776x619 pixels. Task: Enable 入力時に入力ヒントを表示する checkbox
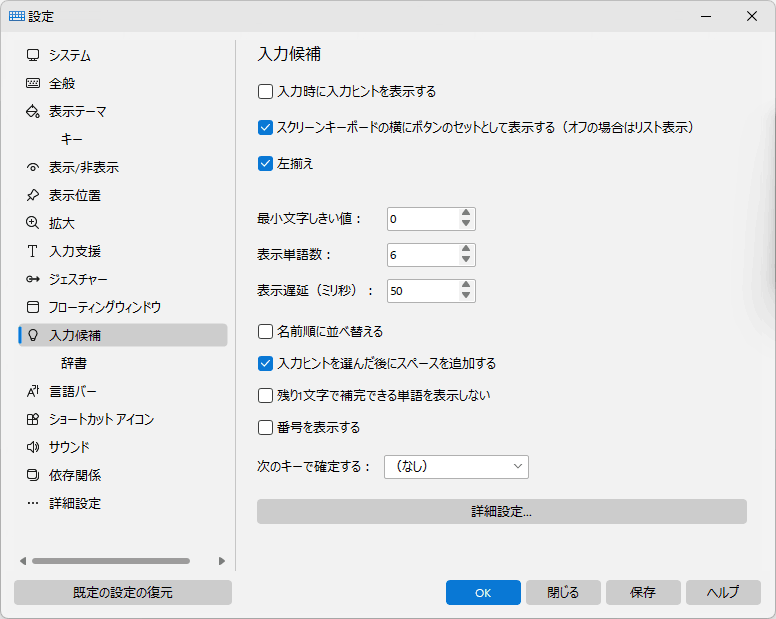265,92
